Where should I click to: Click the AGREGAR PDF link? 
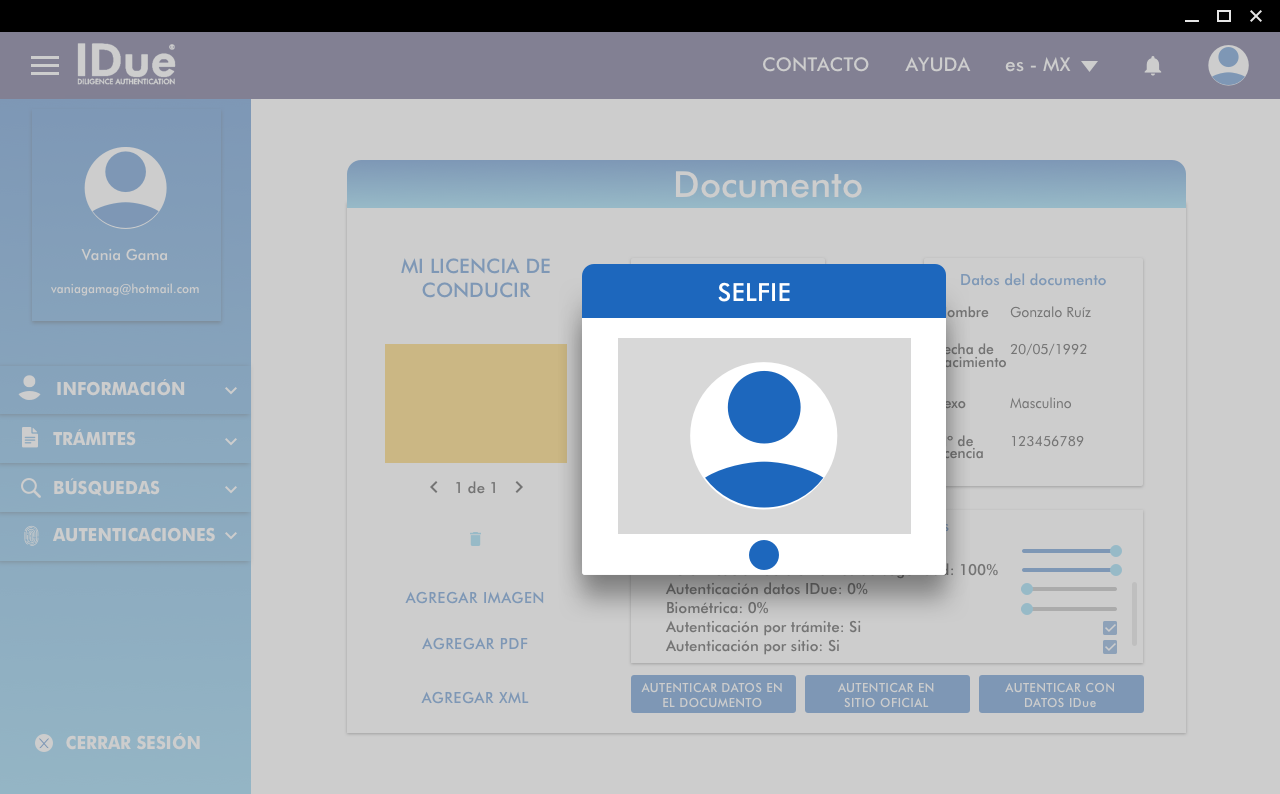[475, 644]
